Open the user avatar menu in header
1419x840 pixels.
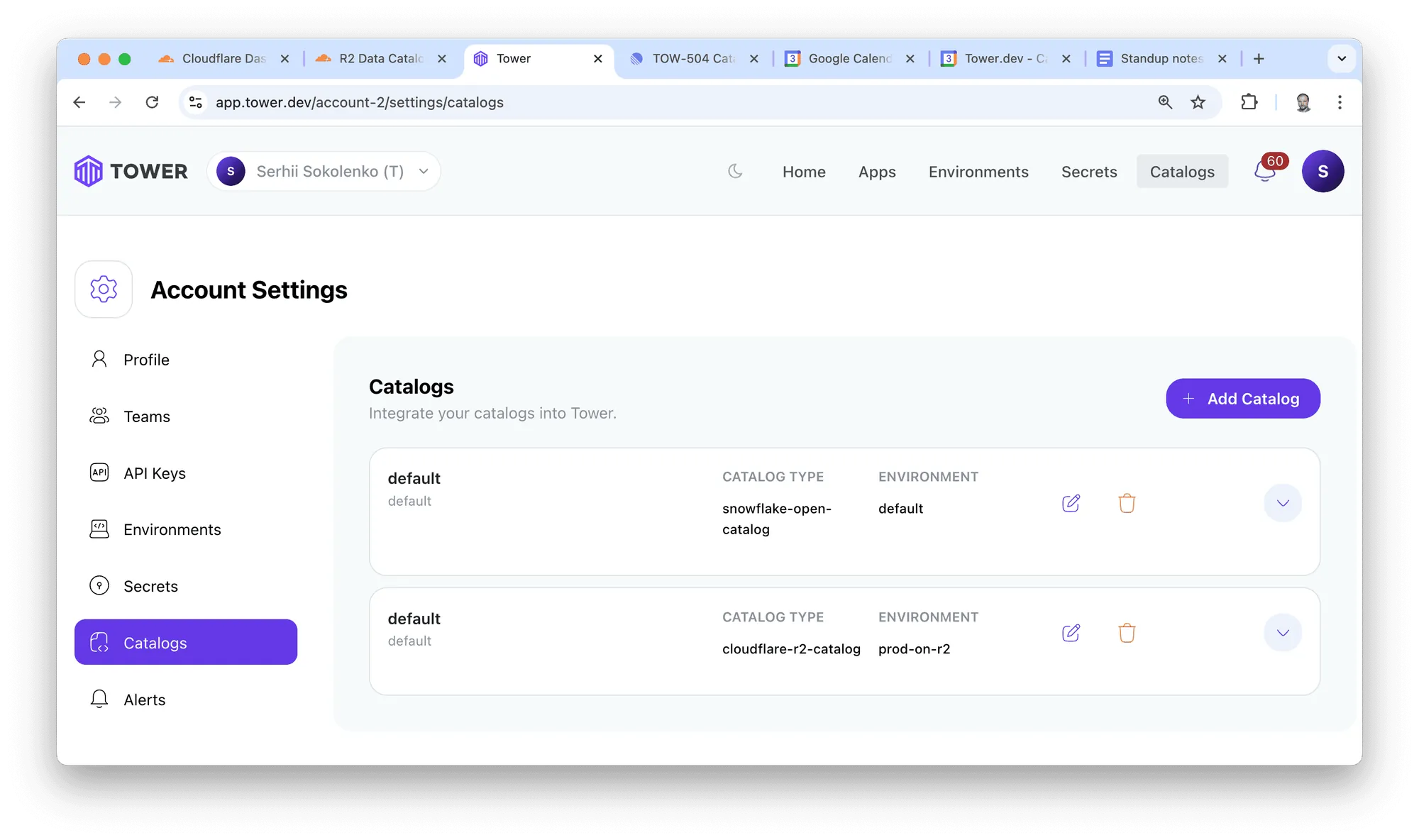(1323, 171)
